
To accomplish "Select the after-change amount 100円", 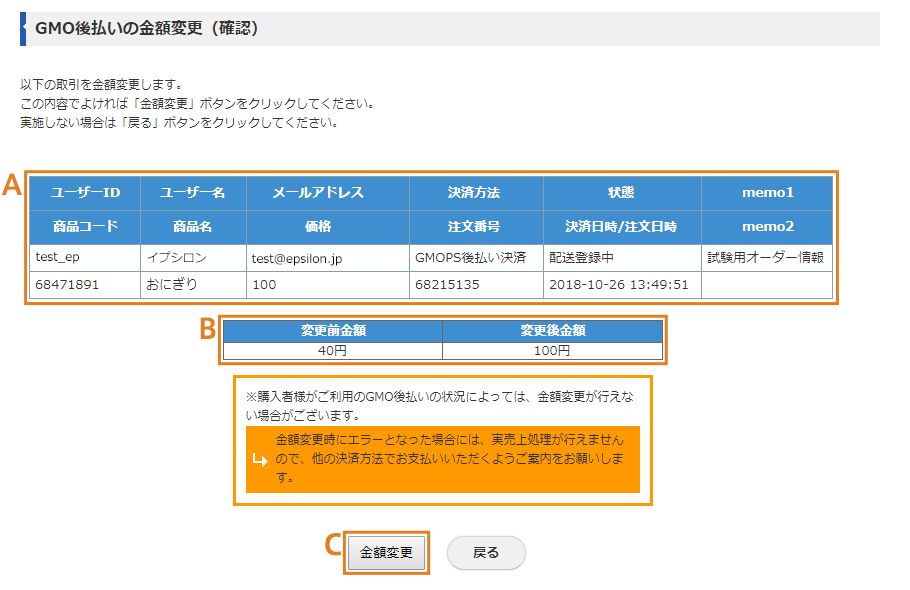I will (552, 350).
